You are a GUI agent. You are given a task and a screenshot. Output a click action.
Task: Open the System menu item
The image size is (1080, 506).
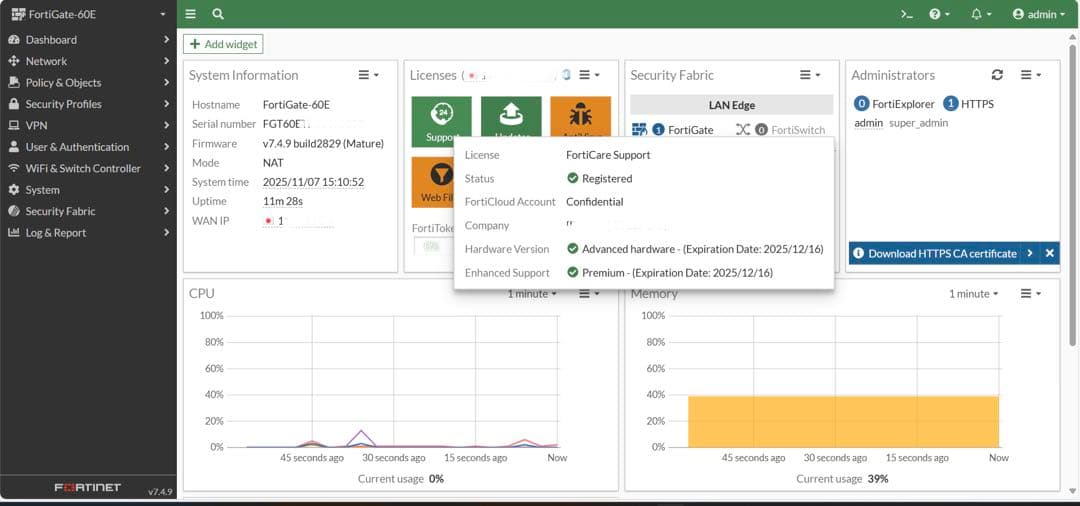click(x=88, y=189)
